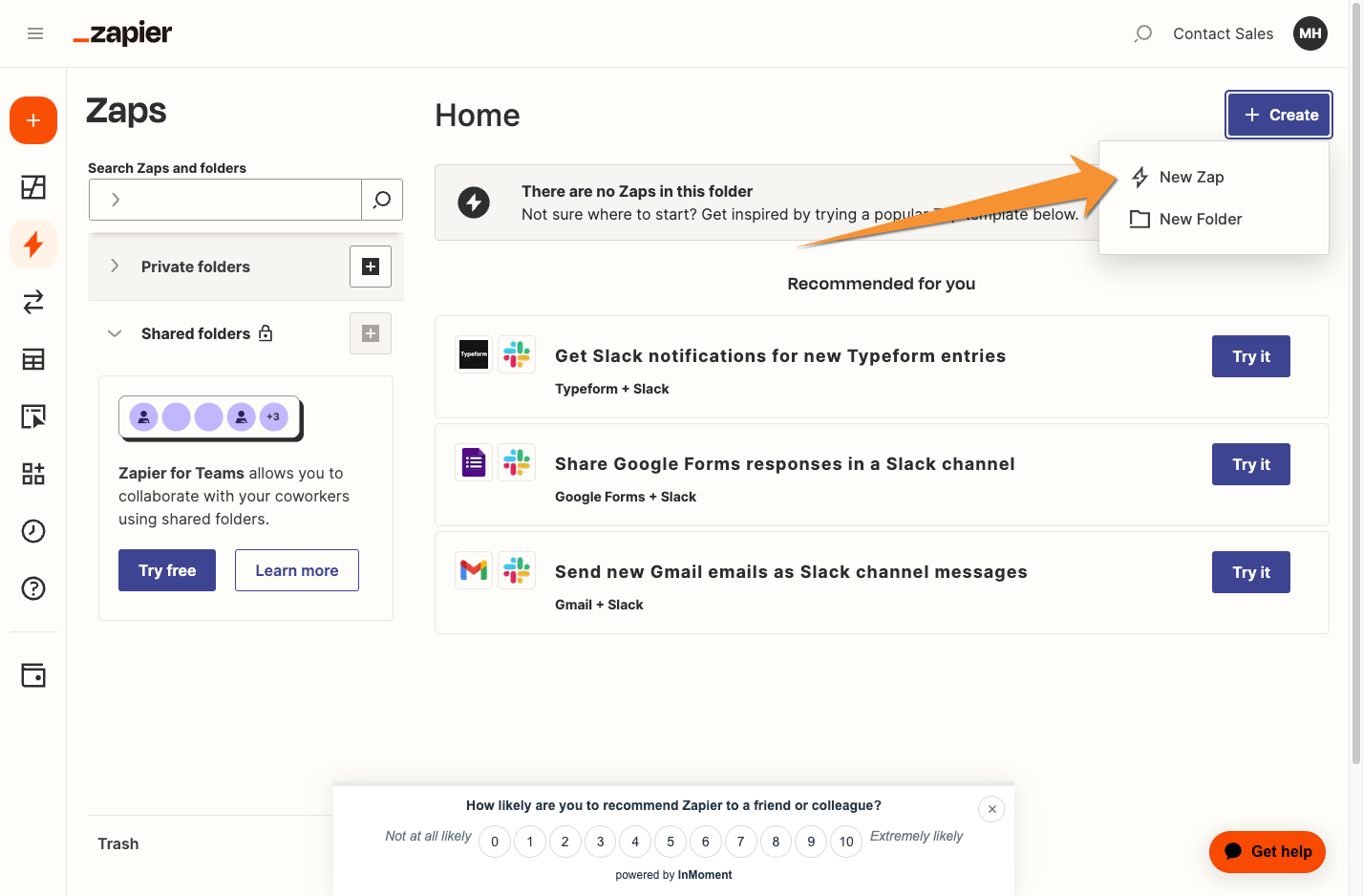
Task: Try the Gmail to Slack template
Action: 1251,572
